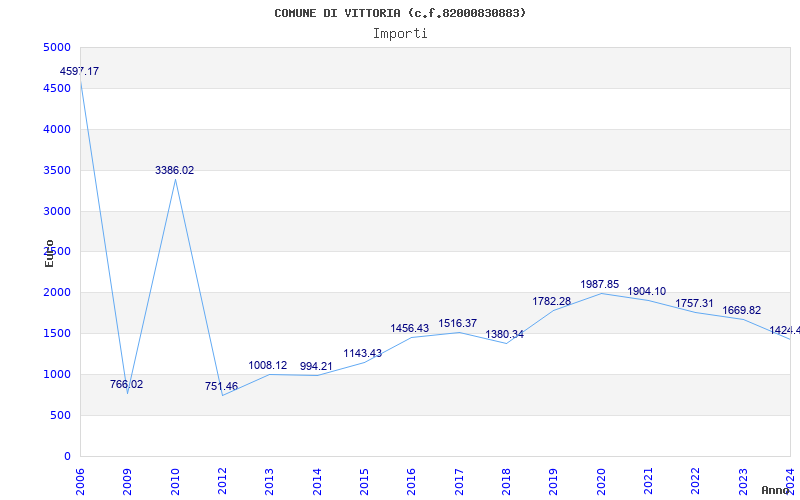The width and height of the screenshot is (800, 500).
Task: Click y-axis tick label 500
Action: pos(63,415)
